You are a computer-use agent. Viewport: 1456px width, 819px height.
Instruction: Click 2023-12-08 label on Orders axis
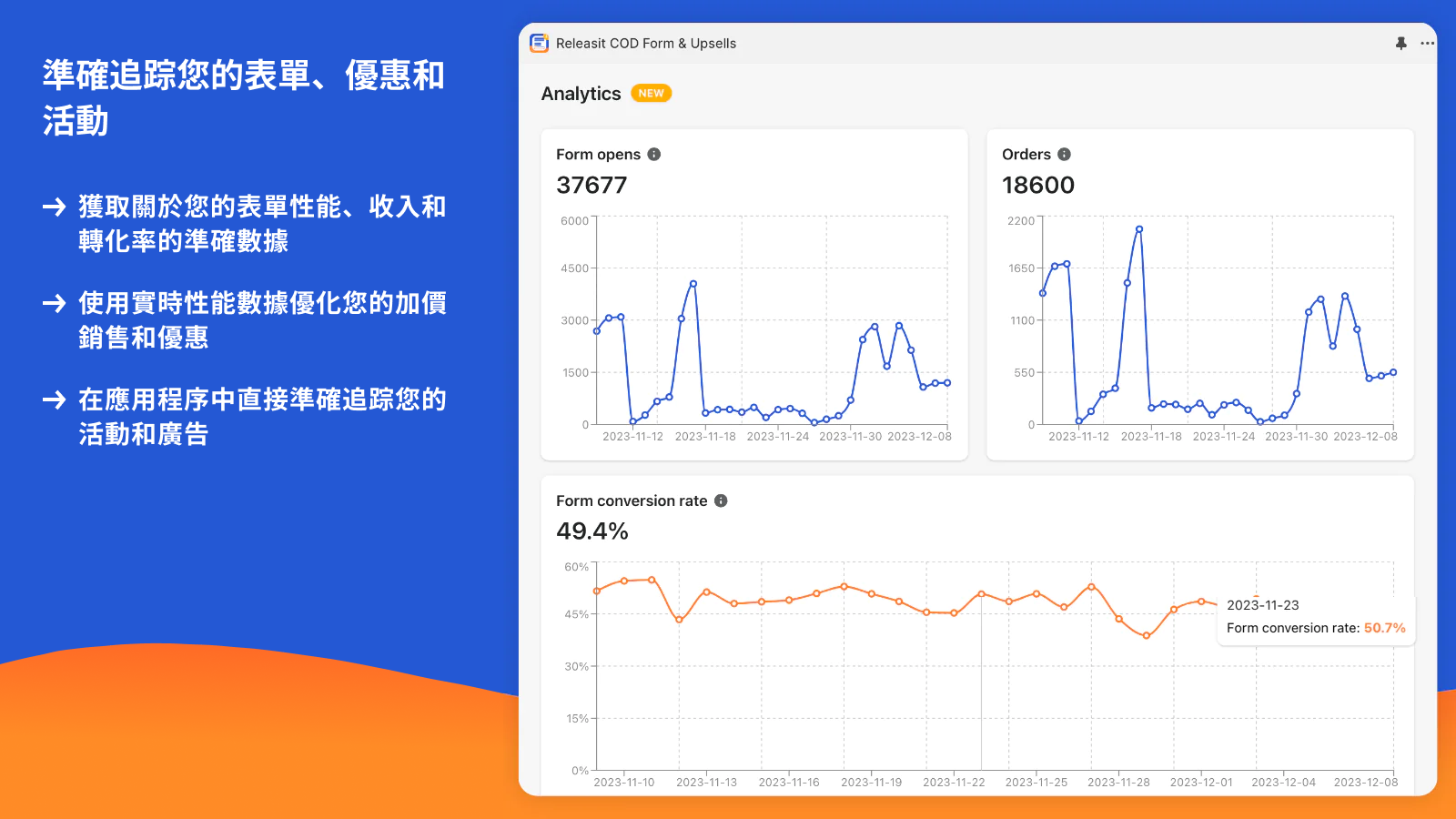pos(1365,437)
